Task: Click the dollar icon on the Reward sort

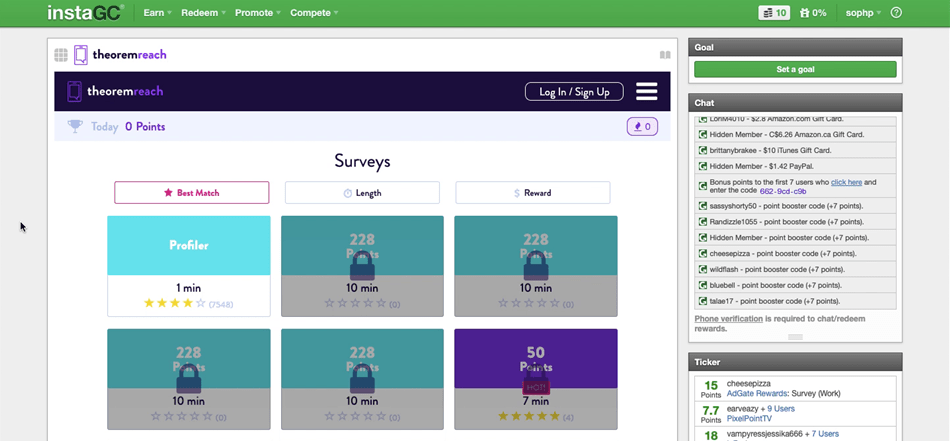Action: (x=517, y=193)
